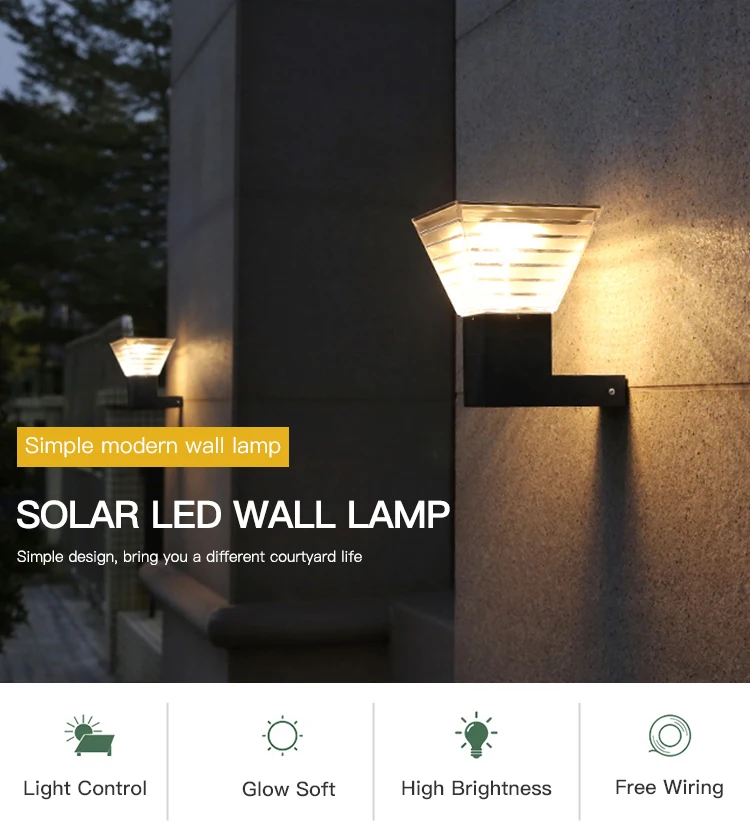750x831 pixels.
Task: Select the High Brightness label text
Action: [x=476, y=789]
